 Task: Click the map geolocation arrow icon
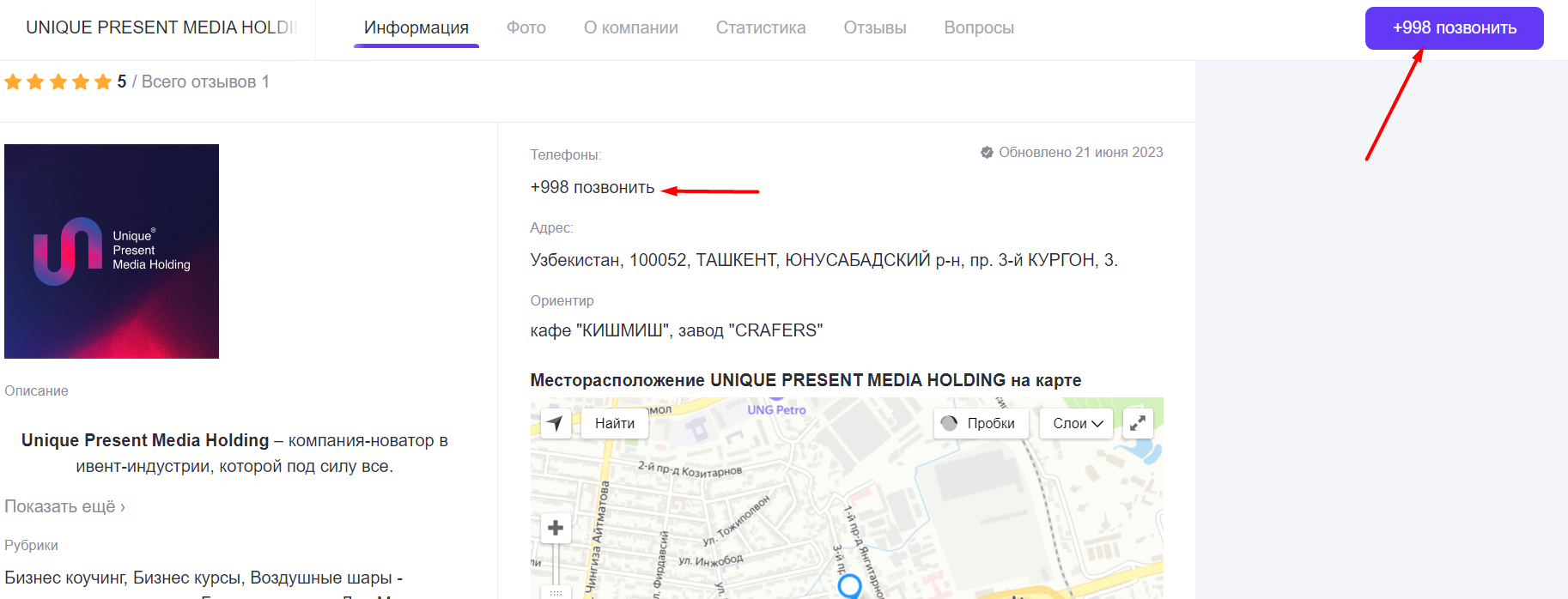556,423
